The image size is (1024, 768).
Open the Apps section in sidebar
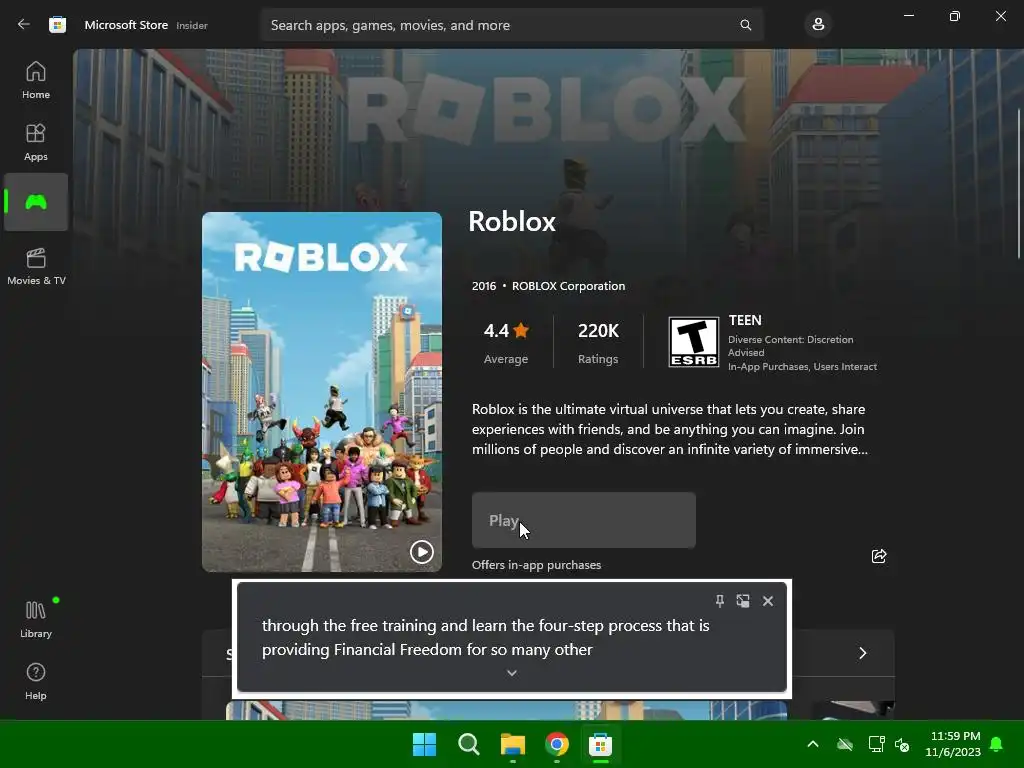tap(36, 142)
